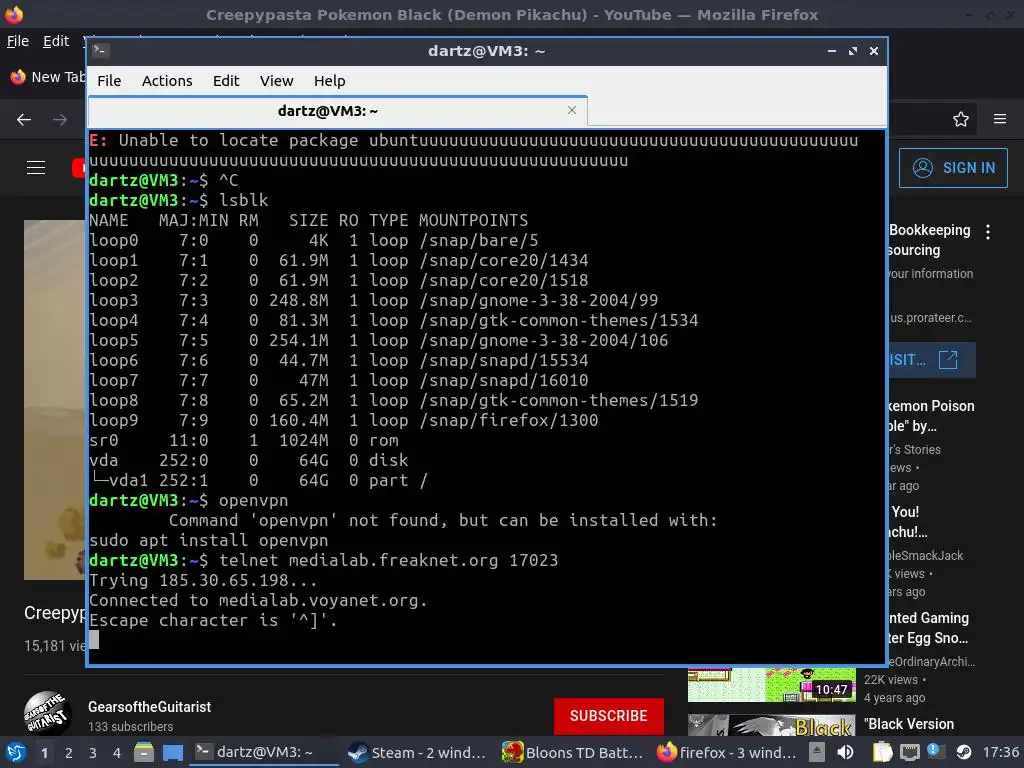
Task: Click "Trying 185.30.65.198..." terminal line
Action: 203,580
